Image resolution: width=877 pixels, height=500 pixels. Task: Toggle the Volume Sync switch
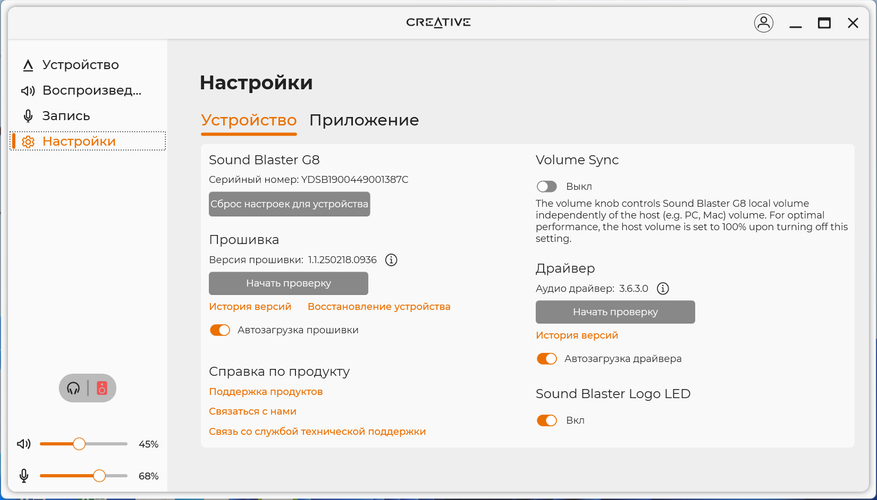(546, 186)
